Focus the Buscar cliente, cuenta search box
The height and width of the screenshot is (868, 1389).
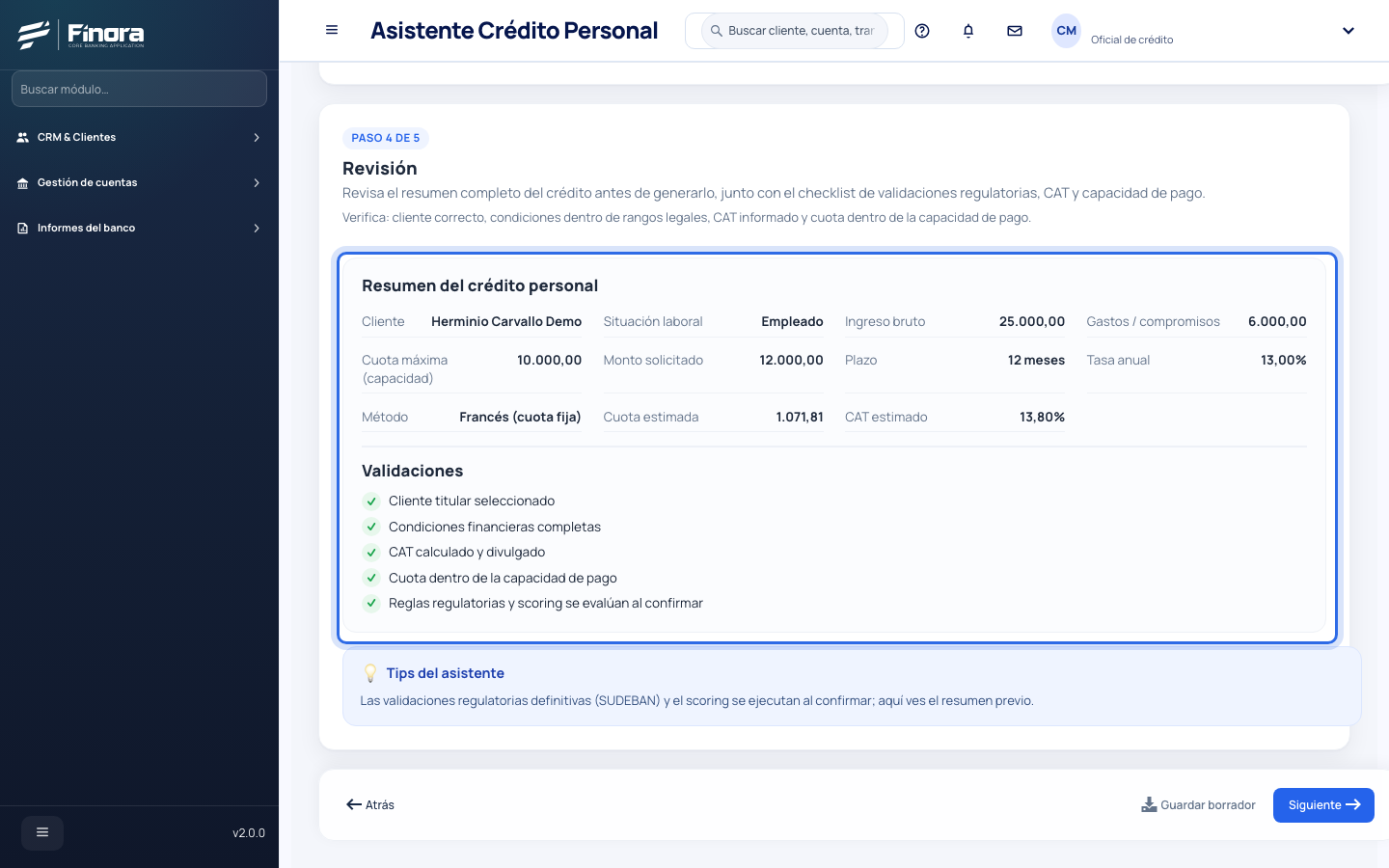click(794, 31)
